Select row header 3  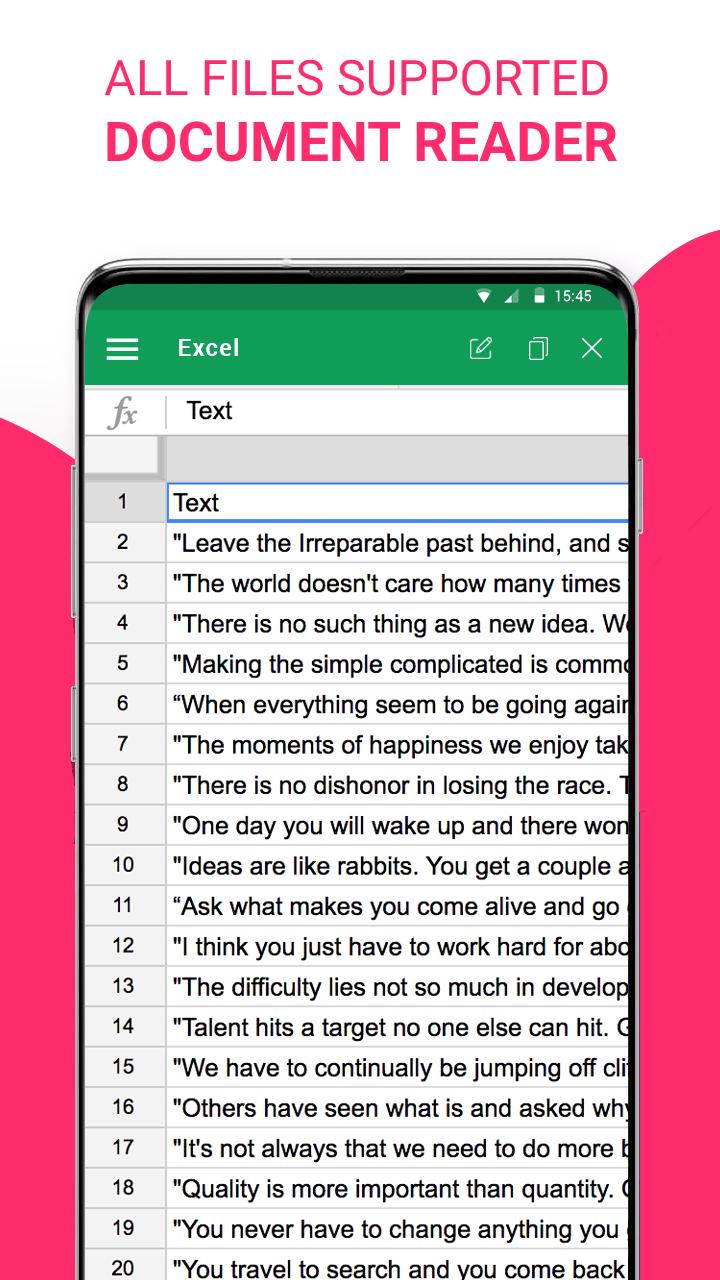click(124, 583)
